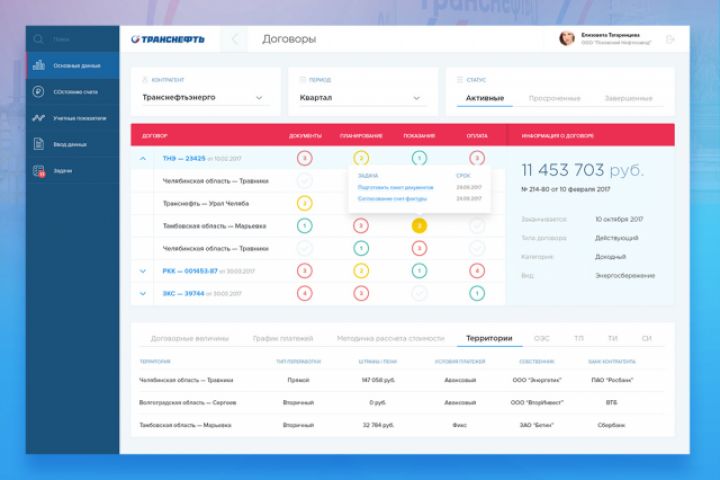Image resolution: width=720 pixels, height=480 pixels.
Task: Click the 32 784 руб. cell
Action: (378, 425)
